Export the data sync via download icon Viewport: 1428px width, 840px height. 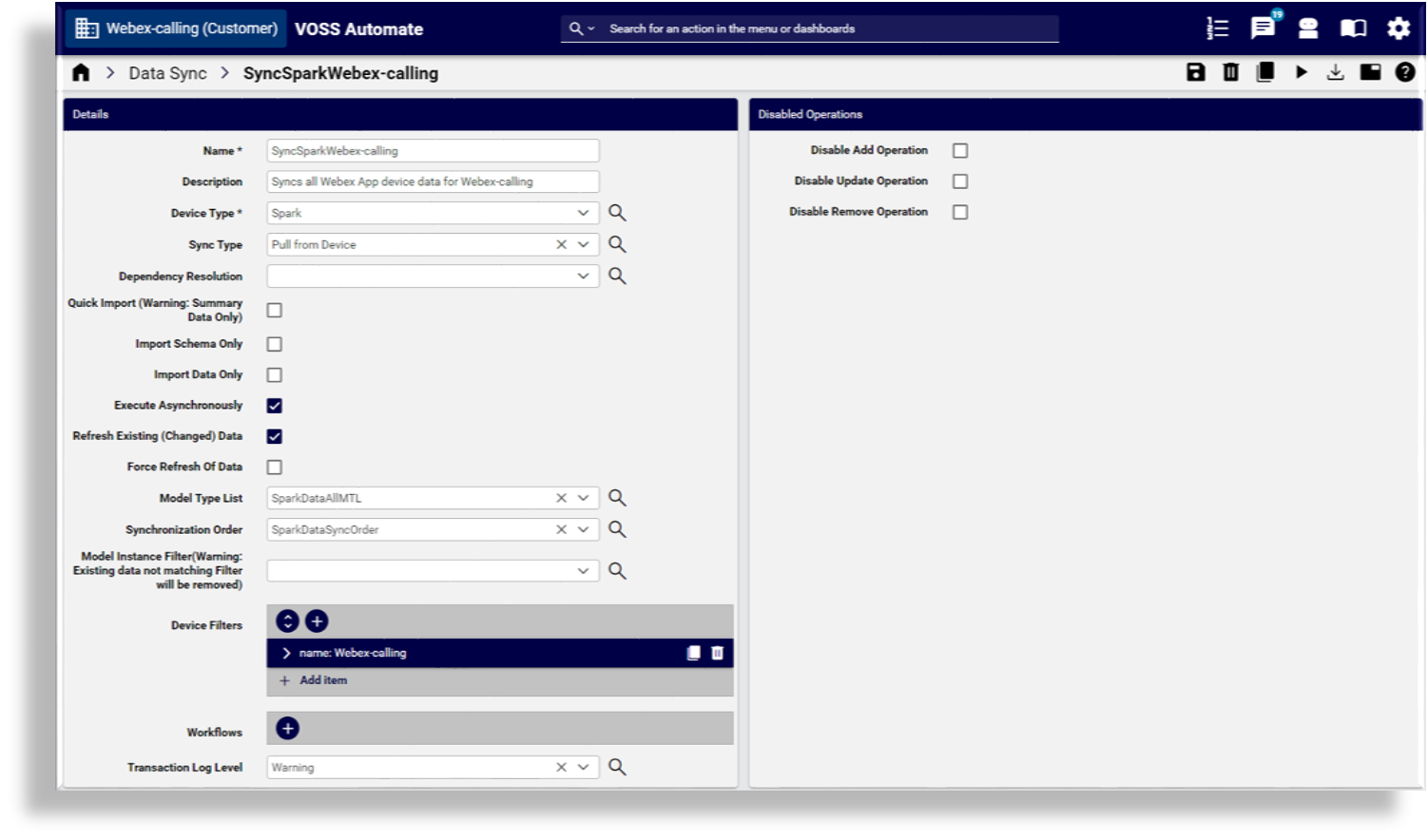(x=1335, y=71)
